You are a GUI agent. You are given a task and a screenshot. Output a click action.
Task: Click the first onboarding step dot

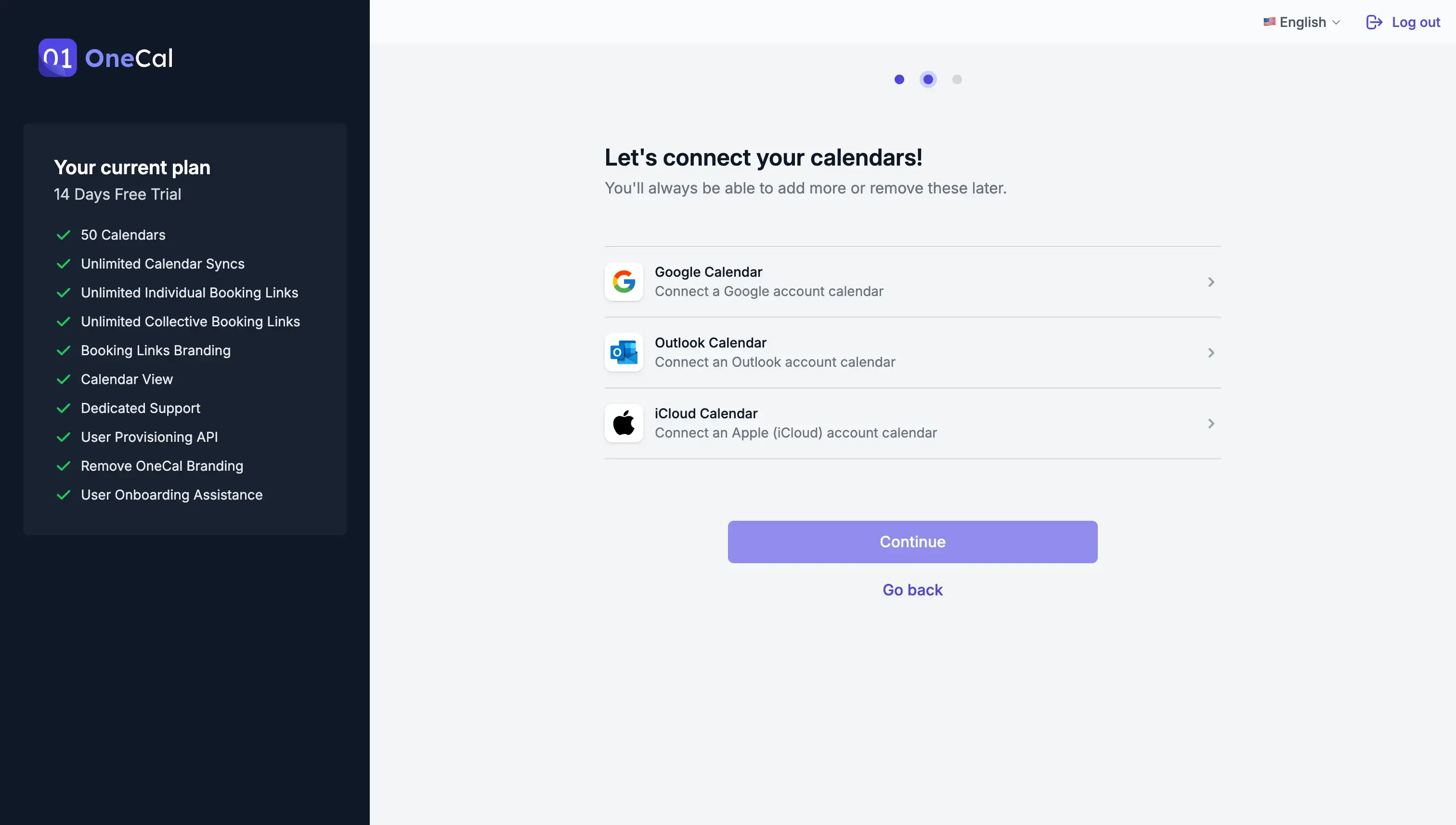(899, 79)
